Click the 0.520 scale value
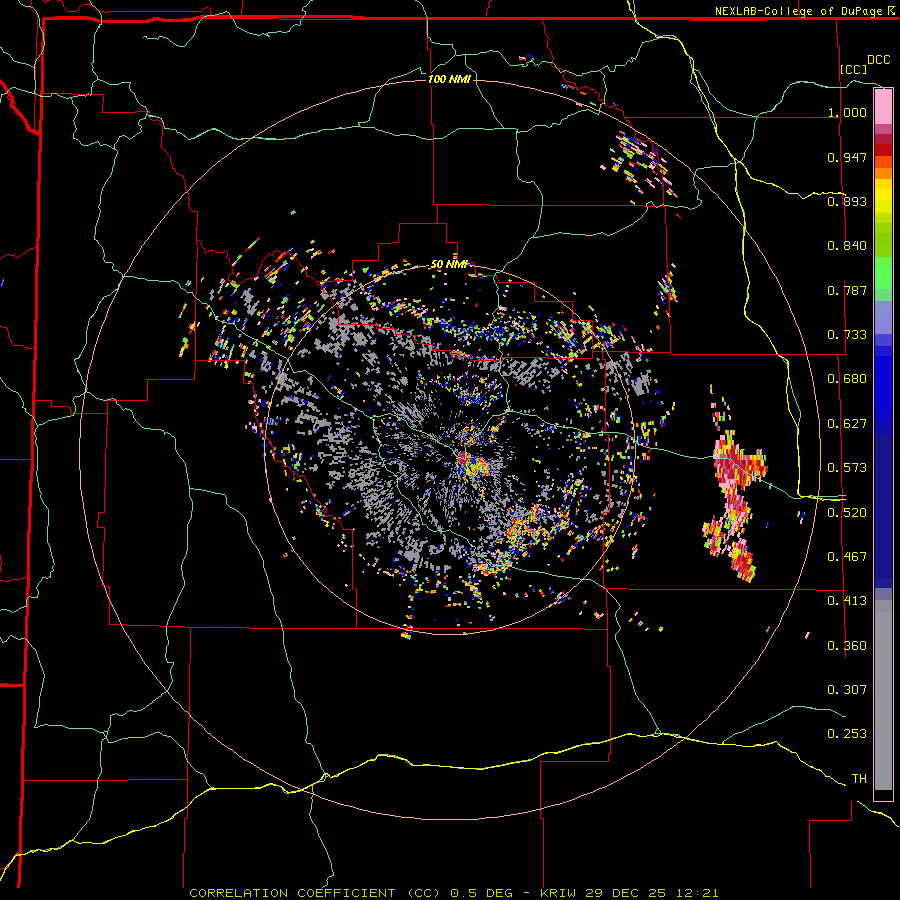This screenshot has width=900, height=900. tap(847, 513)
